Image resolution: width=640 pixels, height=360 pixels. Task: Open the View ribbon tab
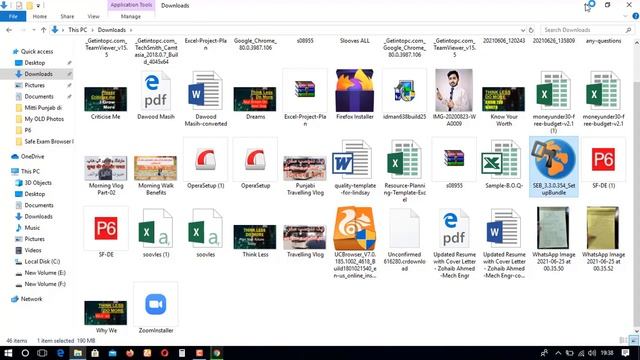[93, 16]
